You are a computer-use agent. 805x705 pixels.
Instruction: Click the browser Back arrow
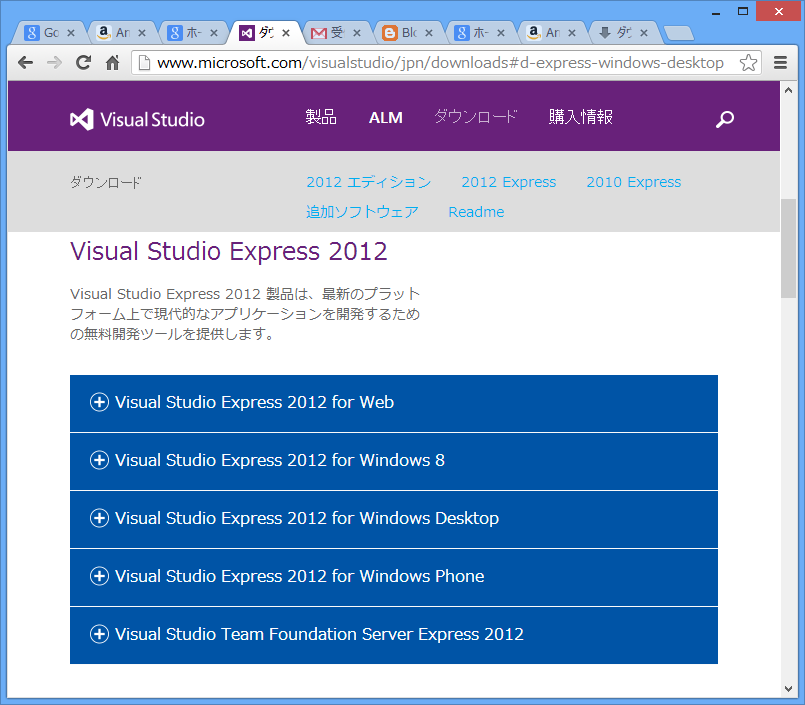click(x=25, y=63)
